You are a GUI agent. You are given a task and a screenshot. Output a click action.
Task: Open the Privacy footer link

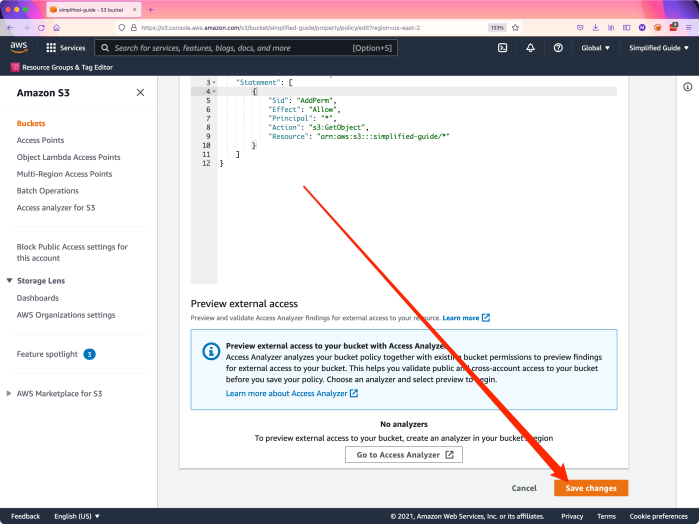[x=572, y=516]
